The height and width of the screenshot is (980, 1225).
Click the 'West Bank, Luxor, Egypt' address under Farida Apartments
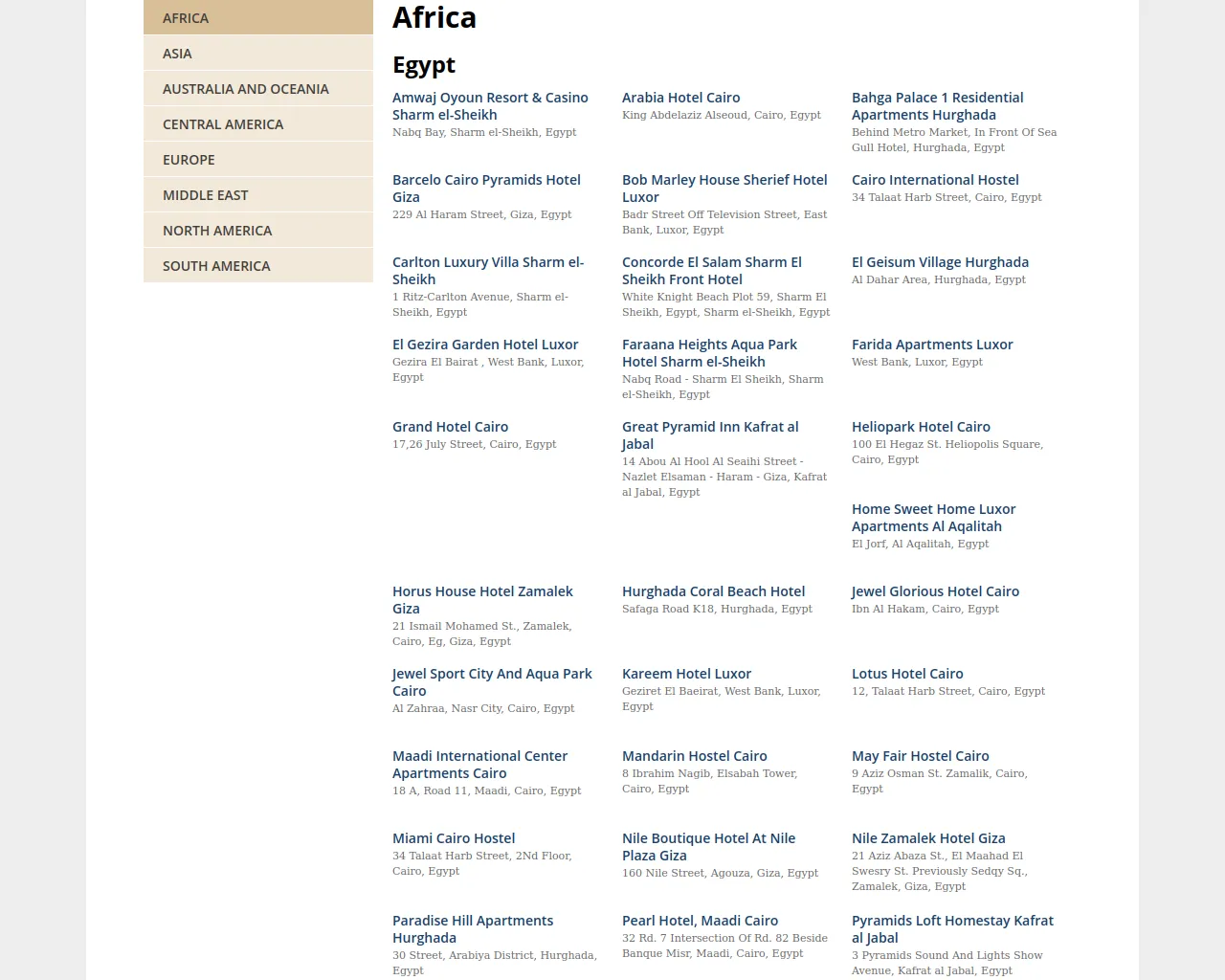(917, 362)
